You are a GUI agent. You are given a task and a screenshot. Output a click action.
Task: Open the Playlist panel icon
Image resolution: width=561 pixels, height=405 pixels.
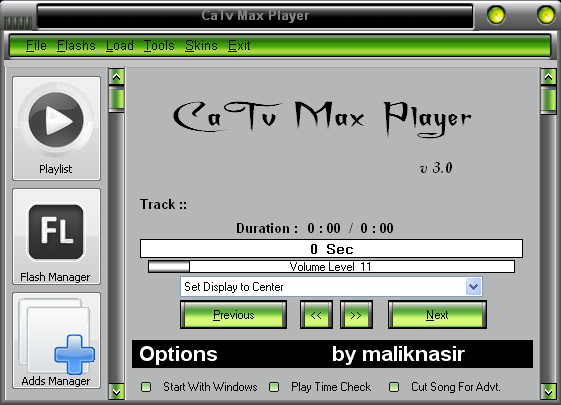pos(57,128)
